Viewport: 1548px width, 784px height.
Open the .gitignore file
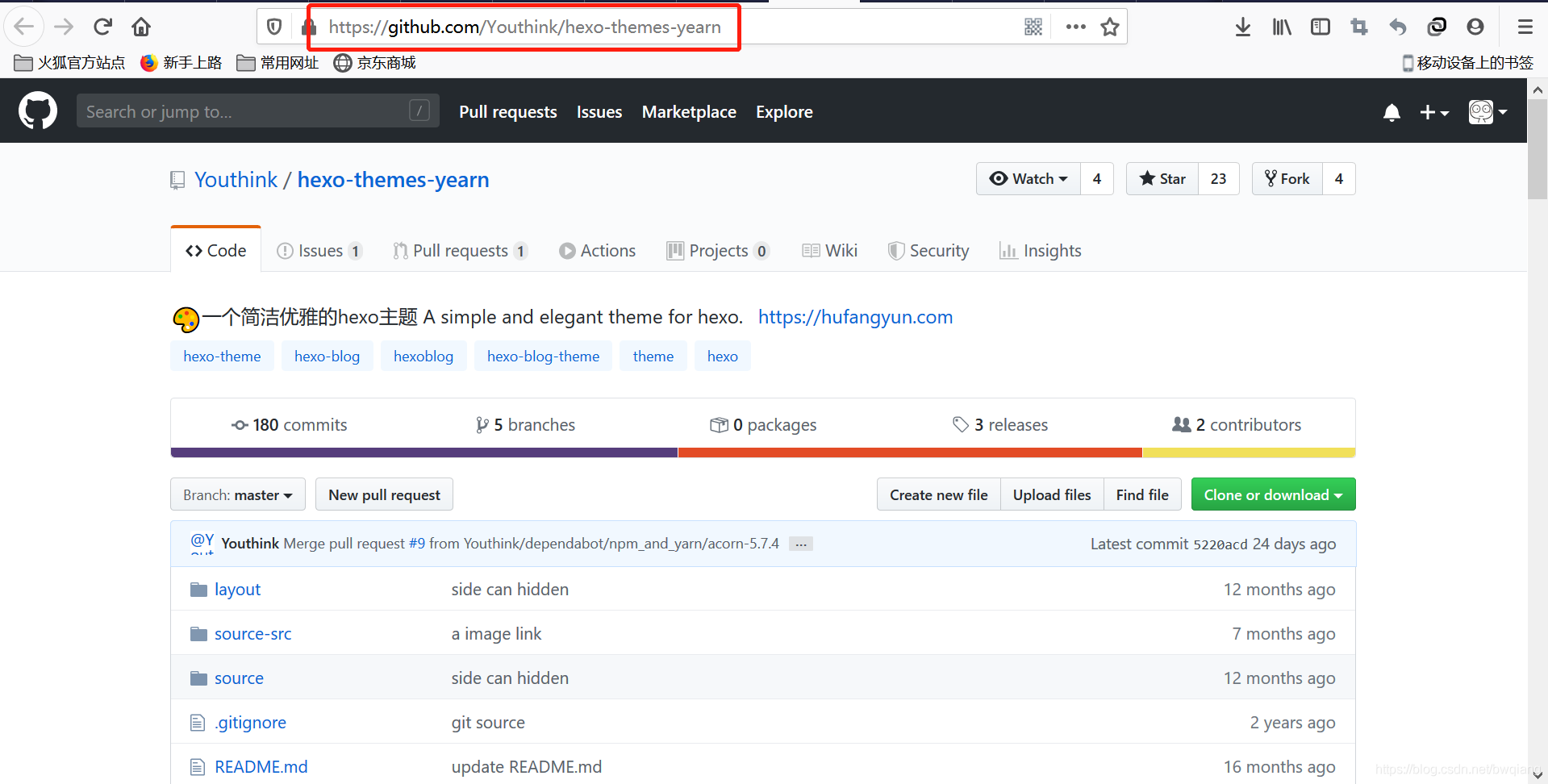250,723
